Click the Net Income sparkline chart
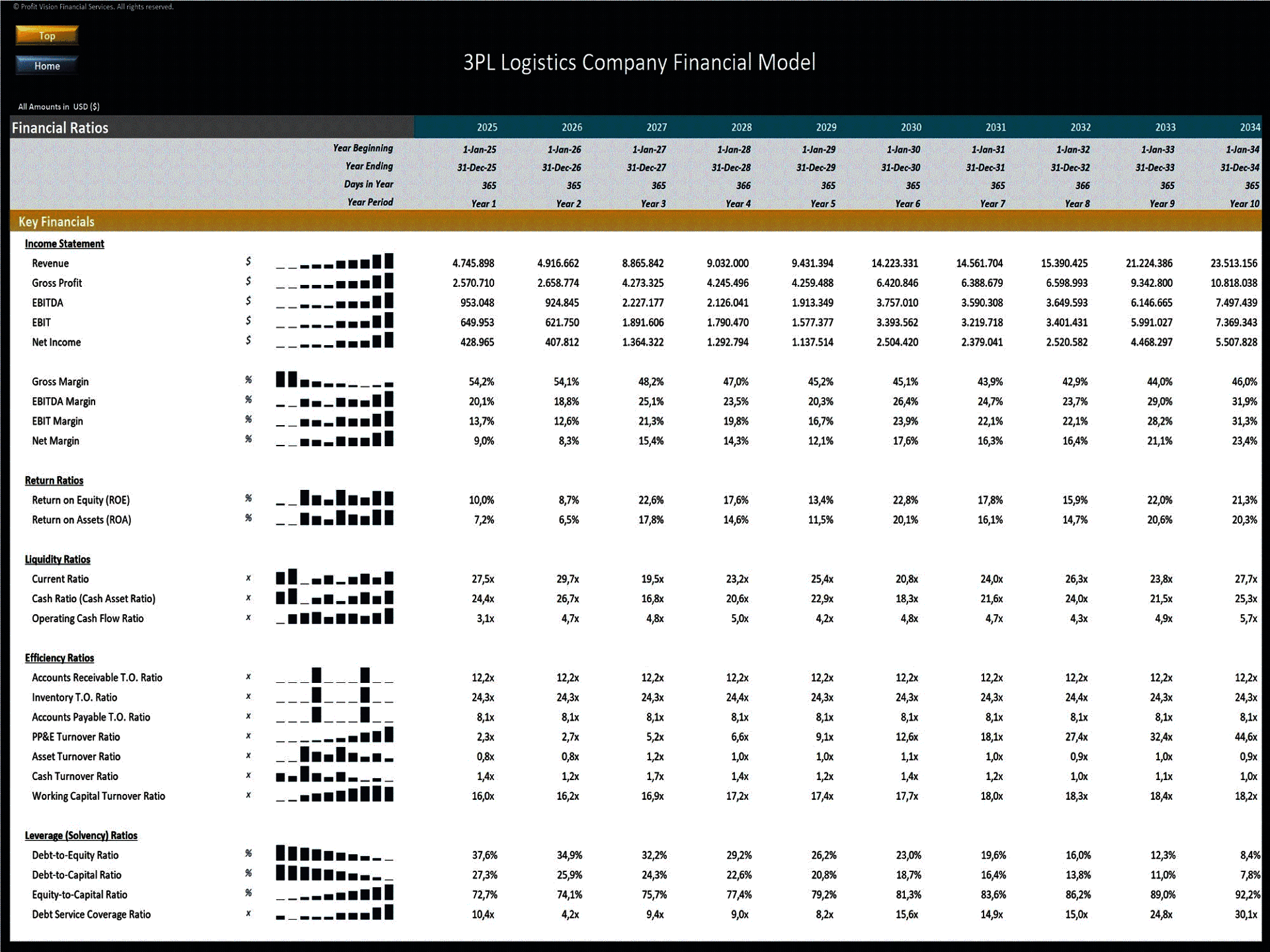Screen dimensions: 1270x952 click(335, 340)
